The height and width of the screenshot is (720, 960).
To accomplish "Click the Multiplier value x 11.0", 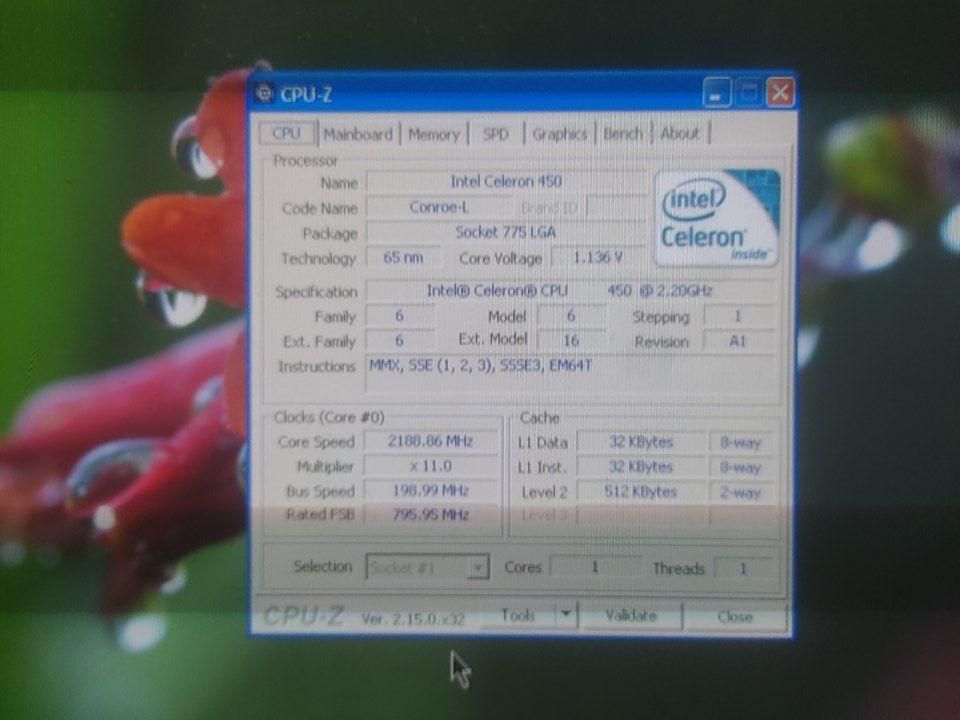I will (430, 466).
